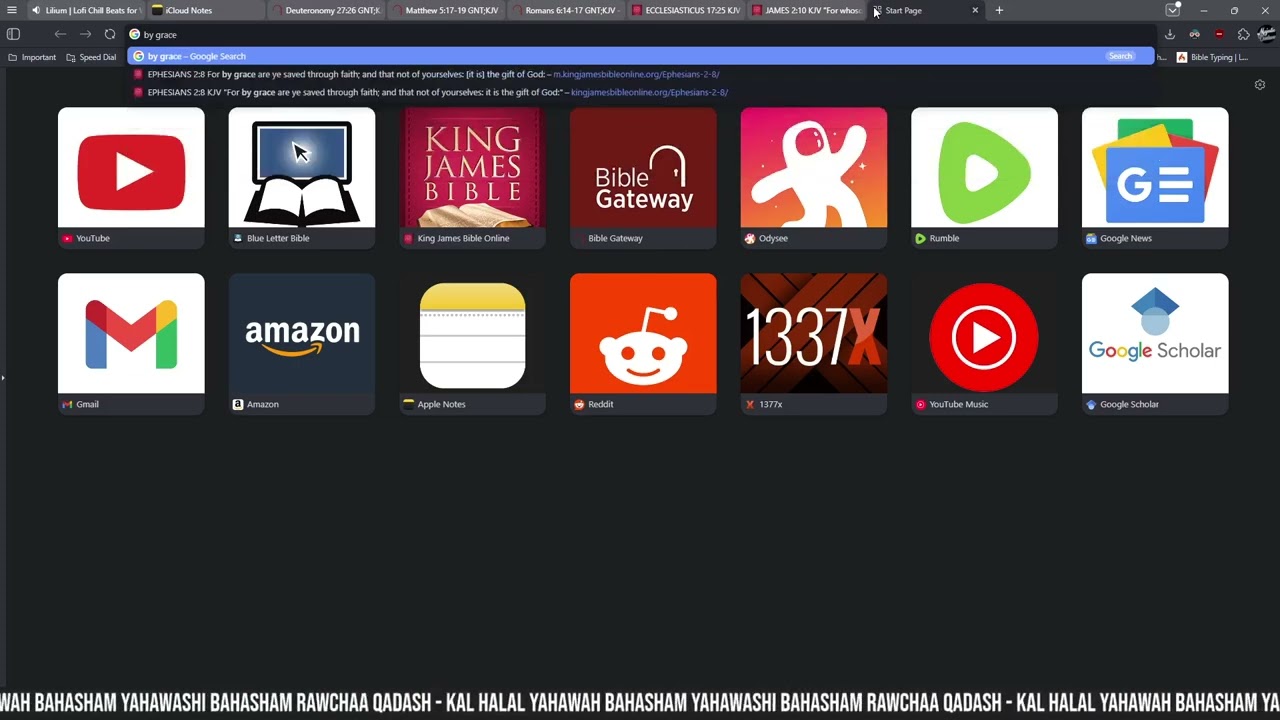
Task: Open the downloads icon in the toolbar
Action: coord(1169,34)
